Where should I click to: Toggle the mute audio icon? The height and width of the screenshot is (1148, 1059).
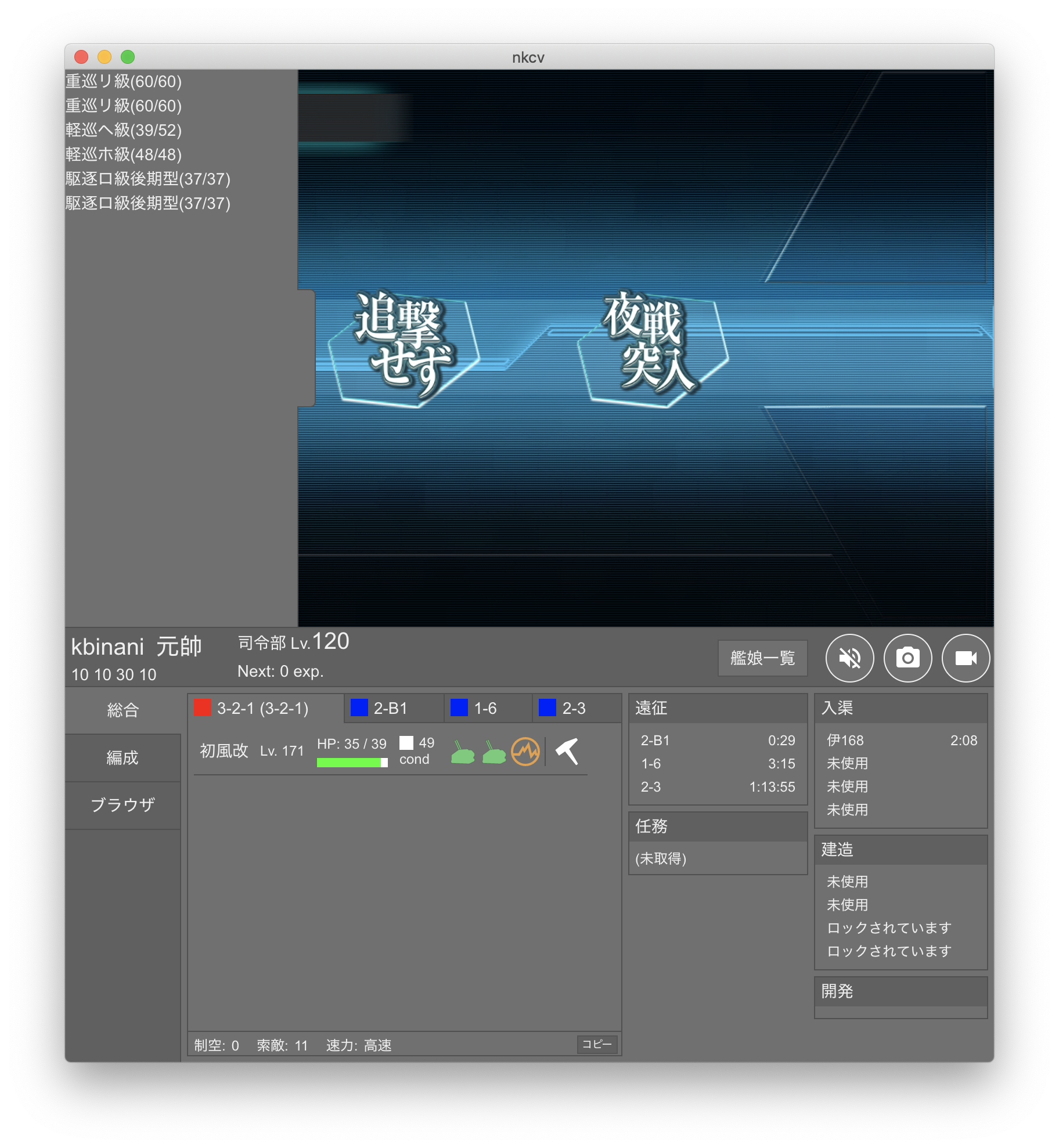point(849,658)
